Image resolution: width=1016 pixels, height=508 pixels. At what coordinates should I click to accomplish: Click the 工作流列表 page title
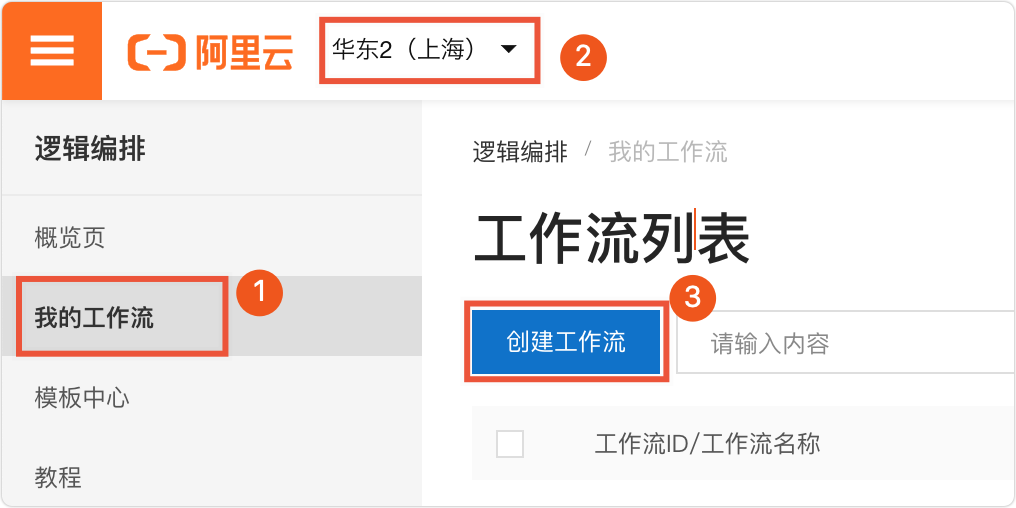pyautogui.click(x=611, y=238)
